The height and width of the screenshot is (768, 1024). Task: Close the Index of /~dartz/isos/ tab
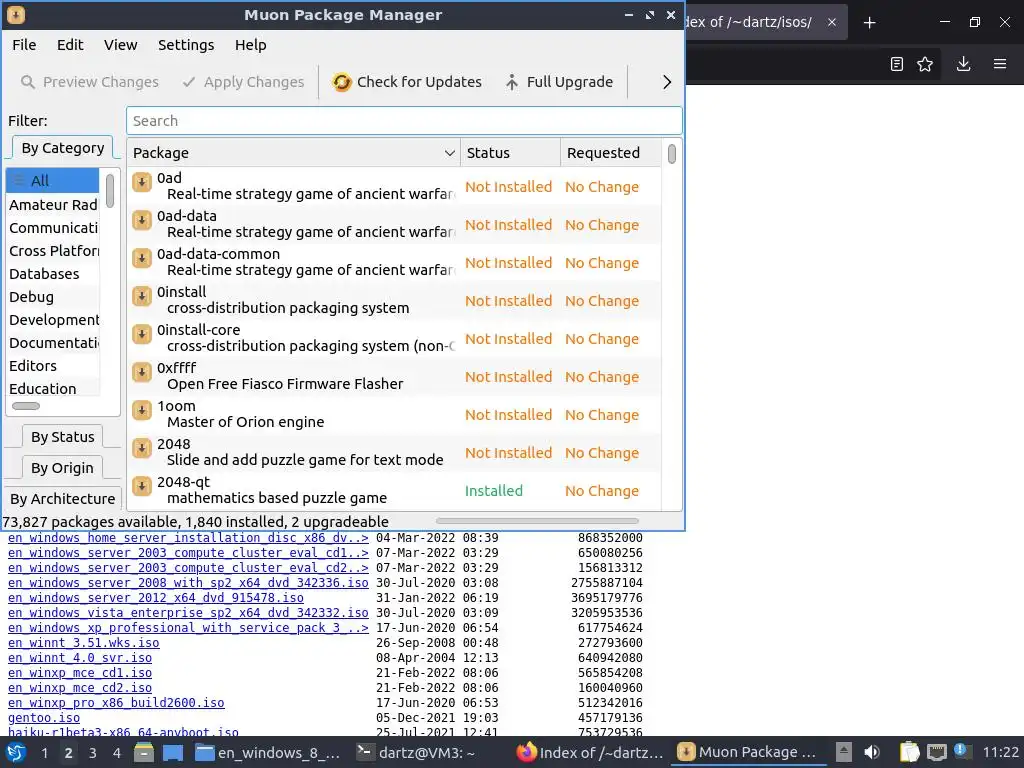832,22
